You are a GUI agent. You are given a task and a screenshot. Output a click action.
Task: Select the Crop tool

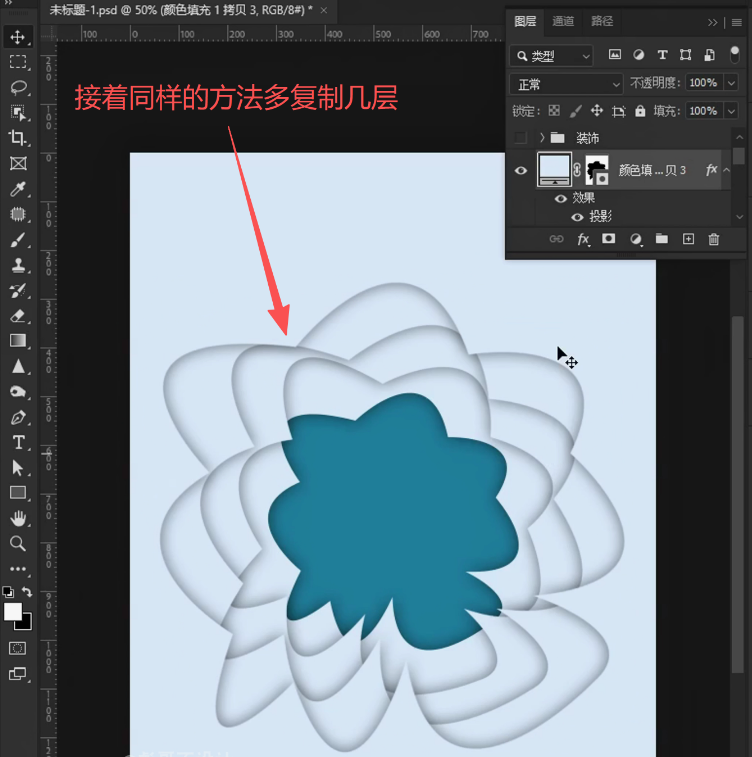pos(18,138)
